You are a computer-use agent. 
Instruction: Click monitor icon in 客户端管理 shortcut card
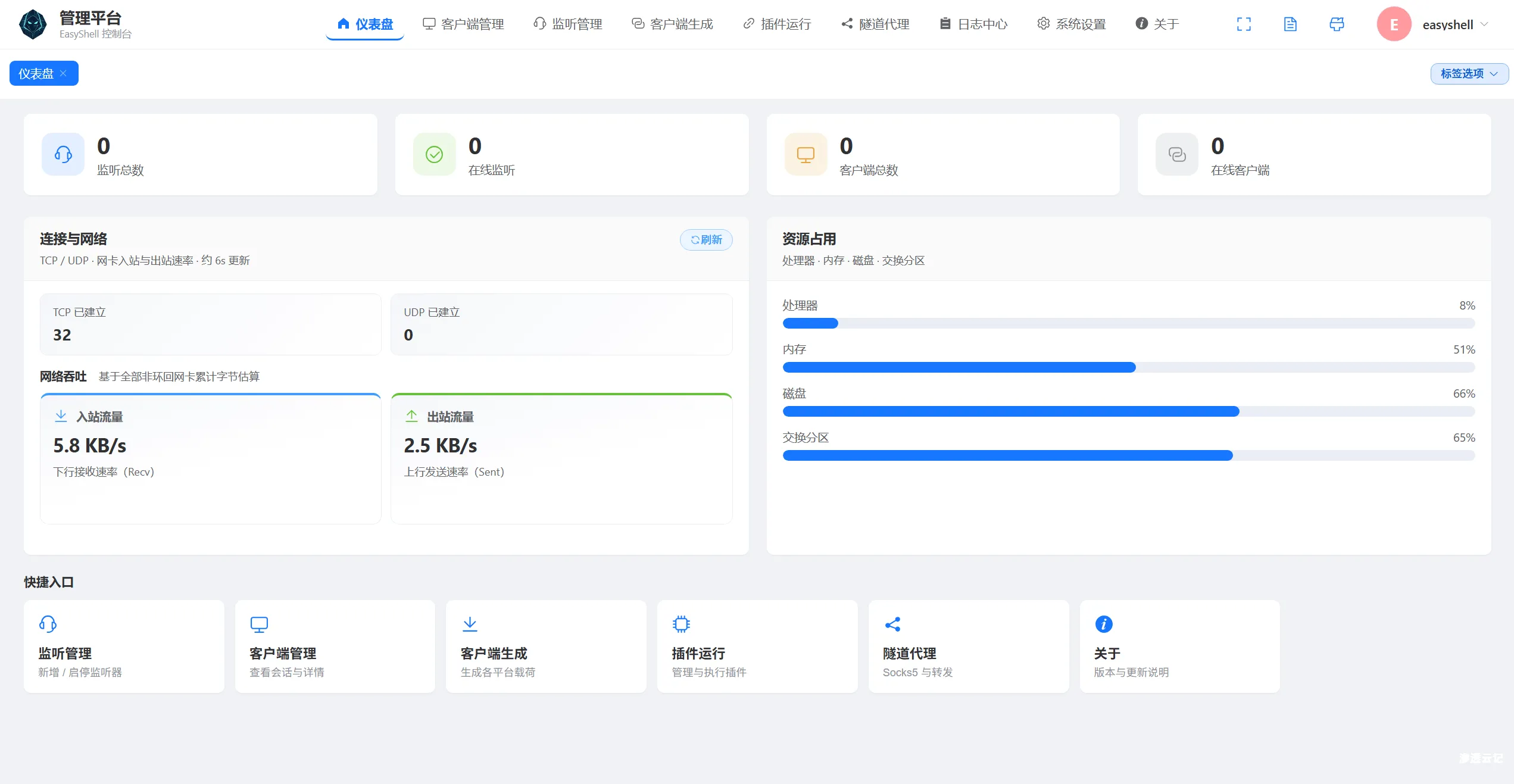(259, 624)
